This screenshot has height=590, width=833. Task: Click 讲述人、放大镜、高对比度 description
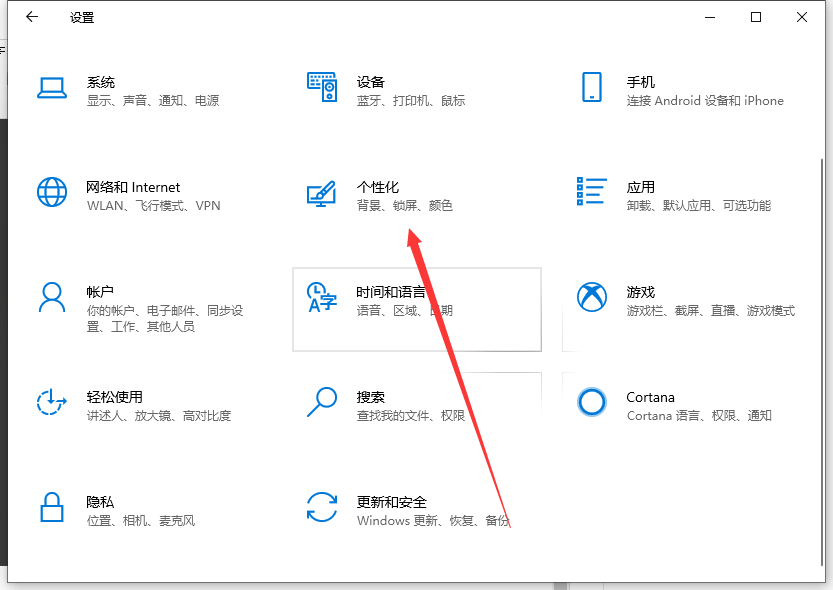coord(159,415)
